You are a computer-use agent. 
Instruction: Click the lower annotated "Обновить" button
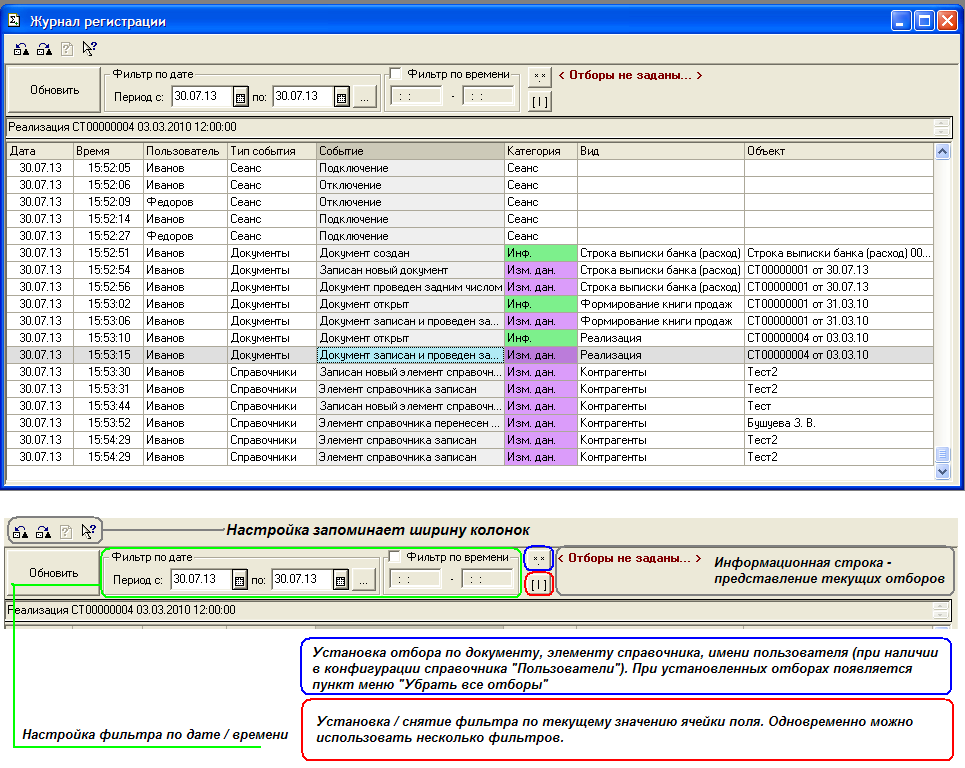[54, 573]
